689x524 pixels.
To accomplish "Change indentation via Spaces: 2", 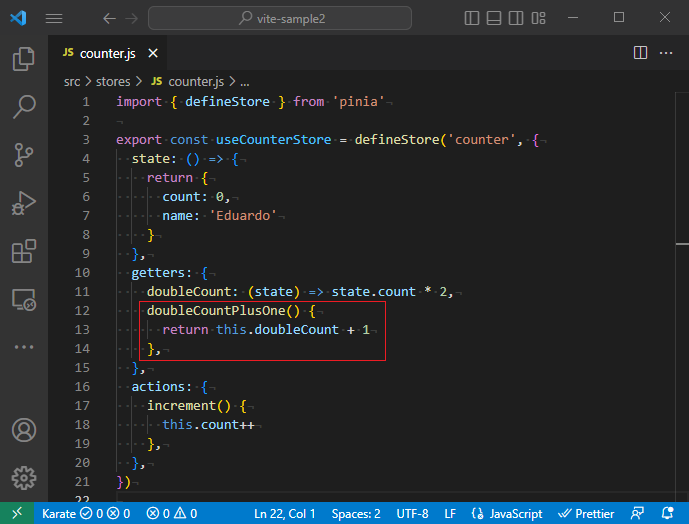I will (356, 513).
